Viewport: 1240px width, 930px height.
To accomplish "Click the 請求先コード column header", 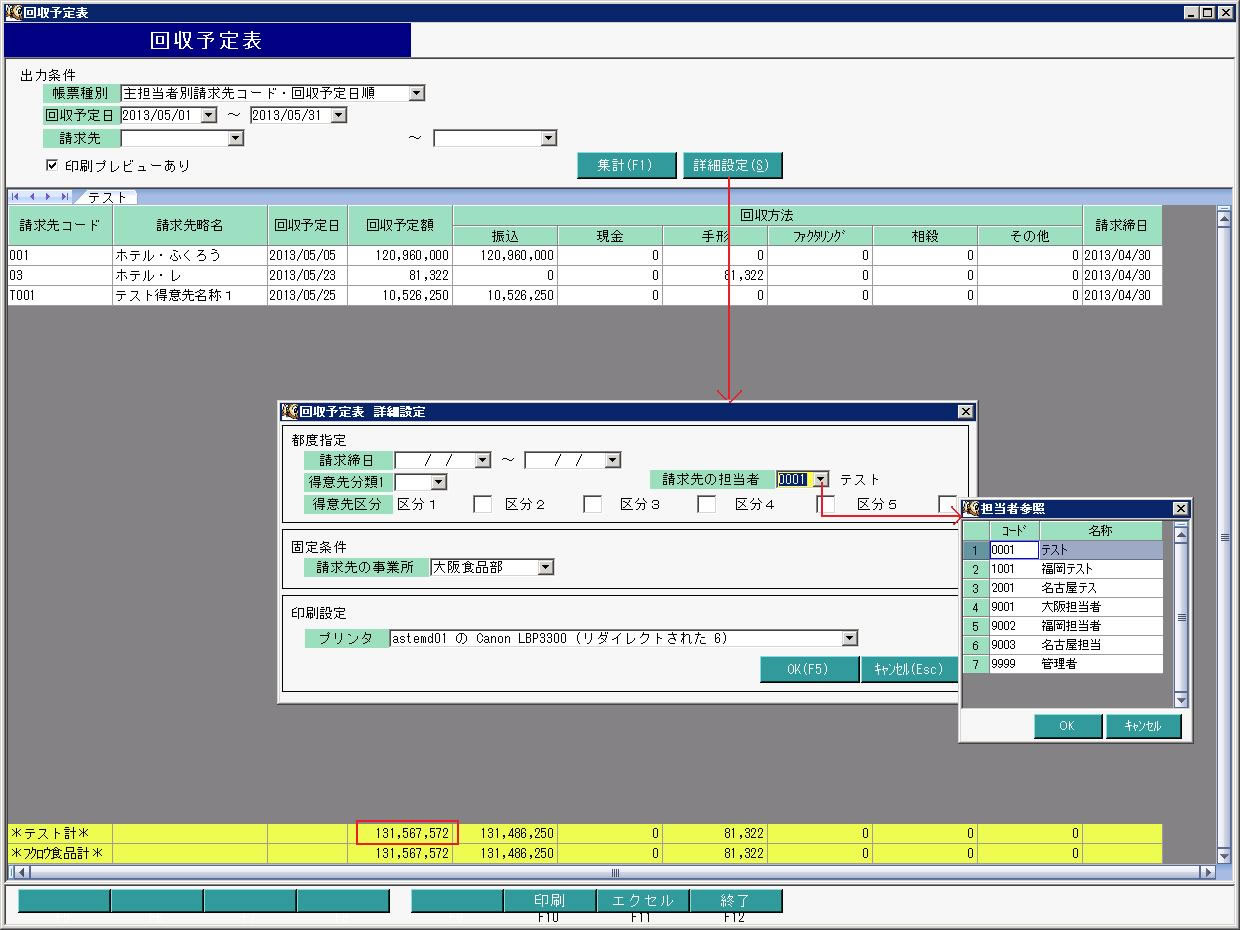I will (60, 225).
